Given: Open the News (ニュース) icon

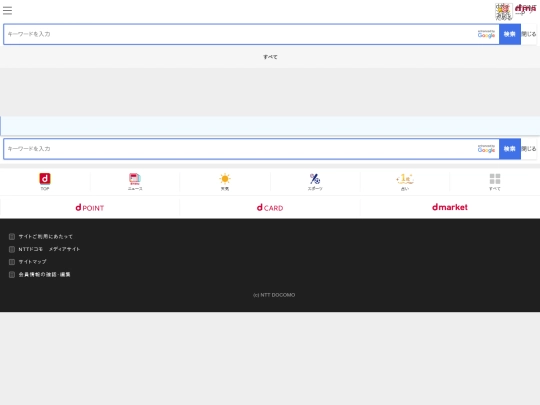Looking at the screenshot, I should [135, 178].
